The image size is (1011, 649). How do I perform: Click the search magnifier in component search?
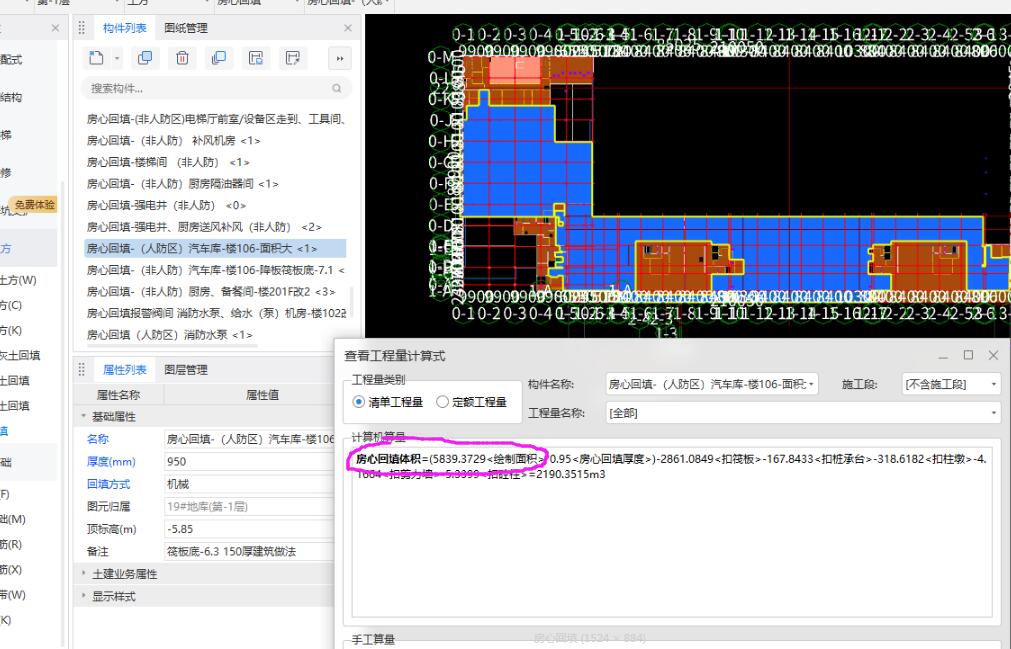tap(337, 88)
